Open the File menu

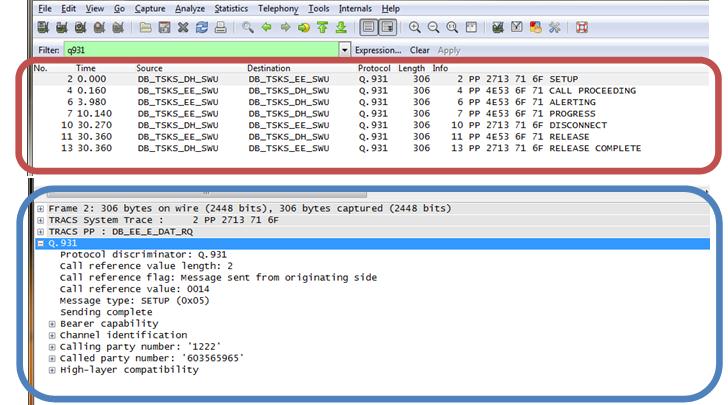click(45, 8)
